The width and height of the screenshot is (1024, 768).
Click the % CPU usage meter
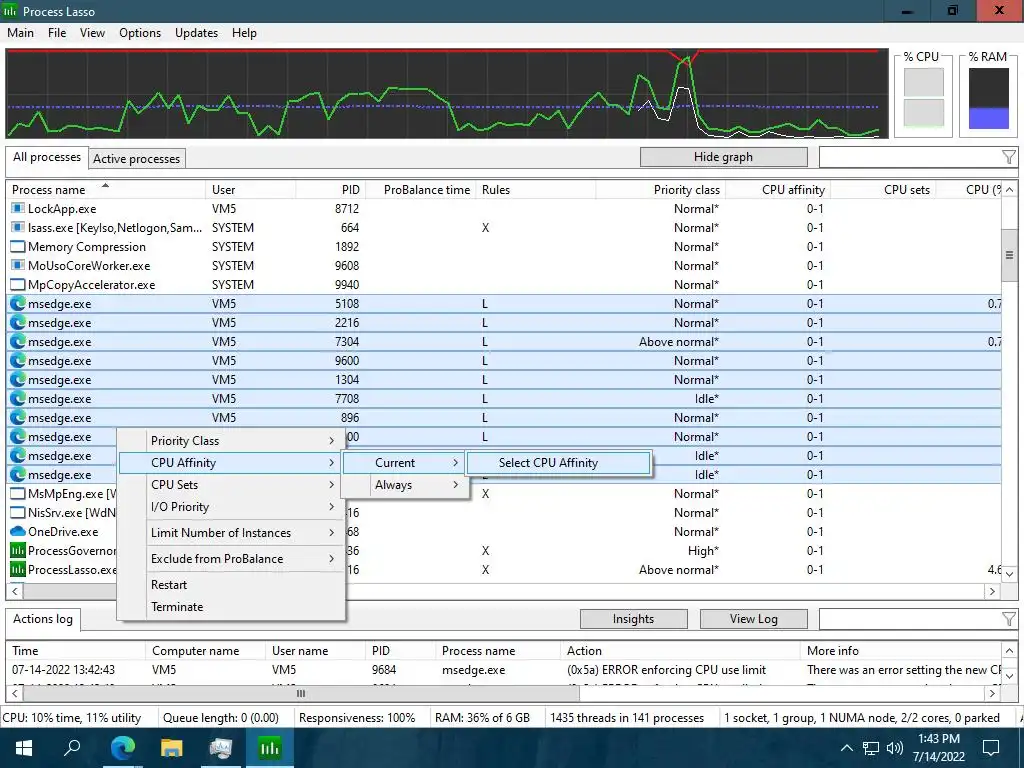923,98
